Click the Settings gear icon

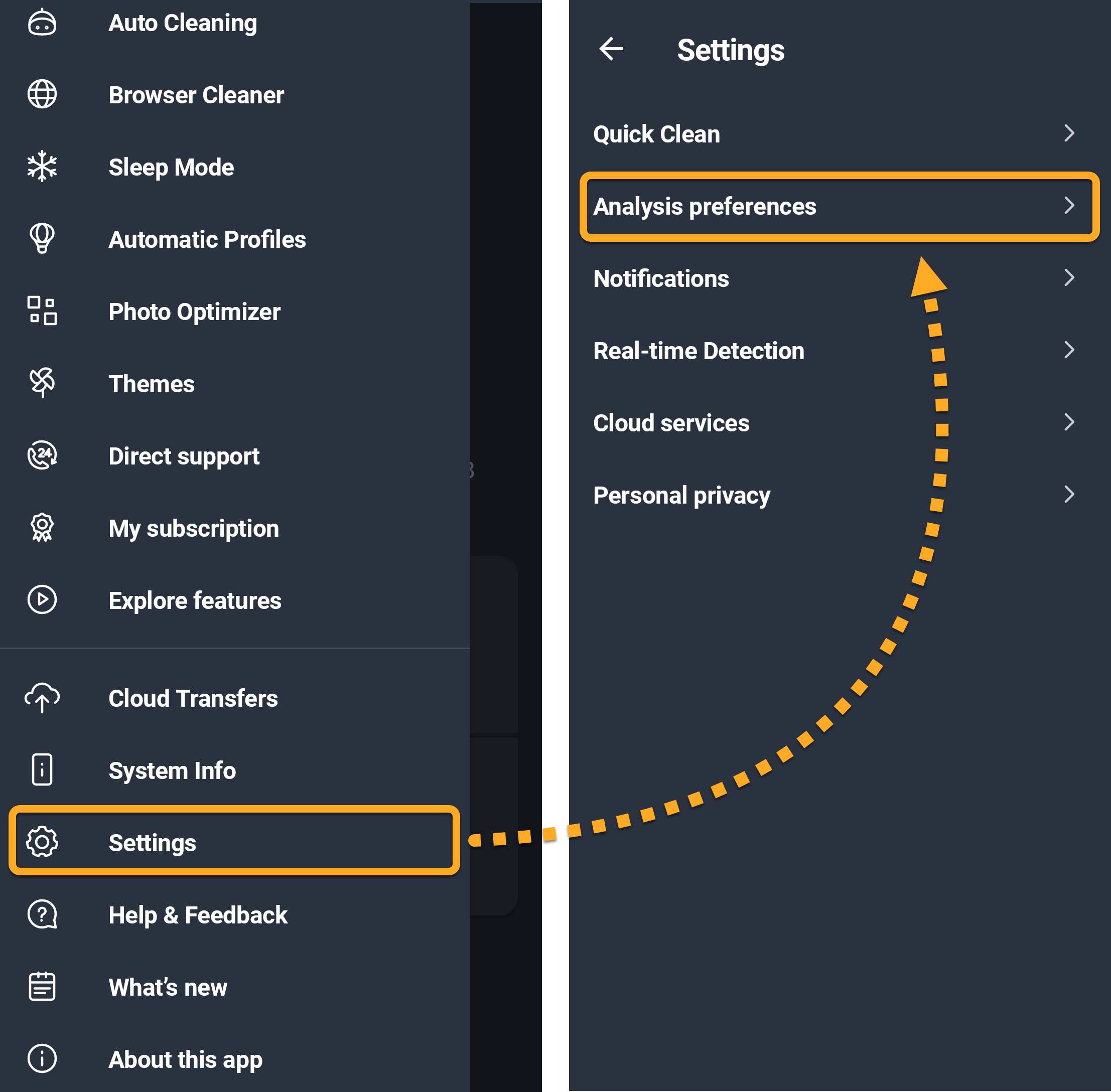pos(42,842)
